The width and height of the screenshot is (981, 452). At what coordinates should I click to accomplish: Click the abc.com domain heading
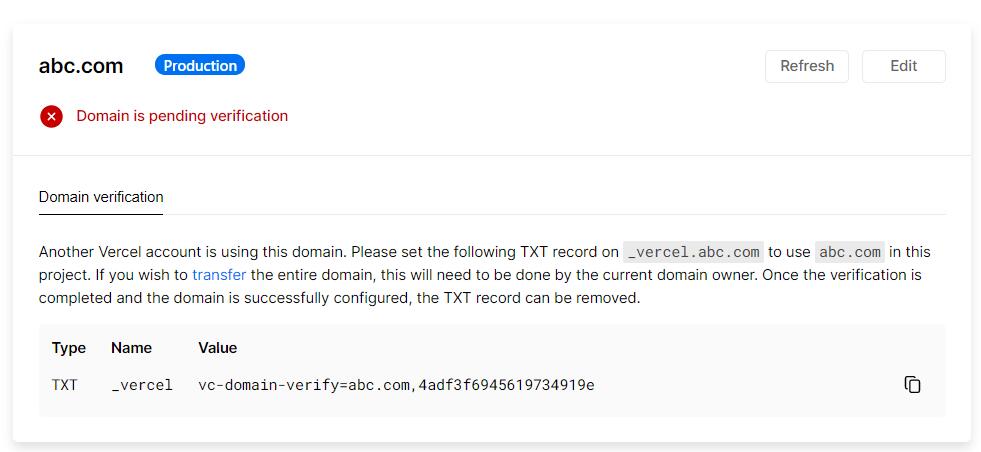click(81, 66)
